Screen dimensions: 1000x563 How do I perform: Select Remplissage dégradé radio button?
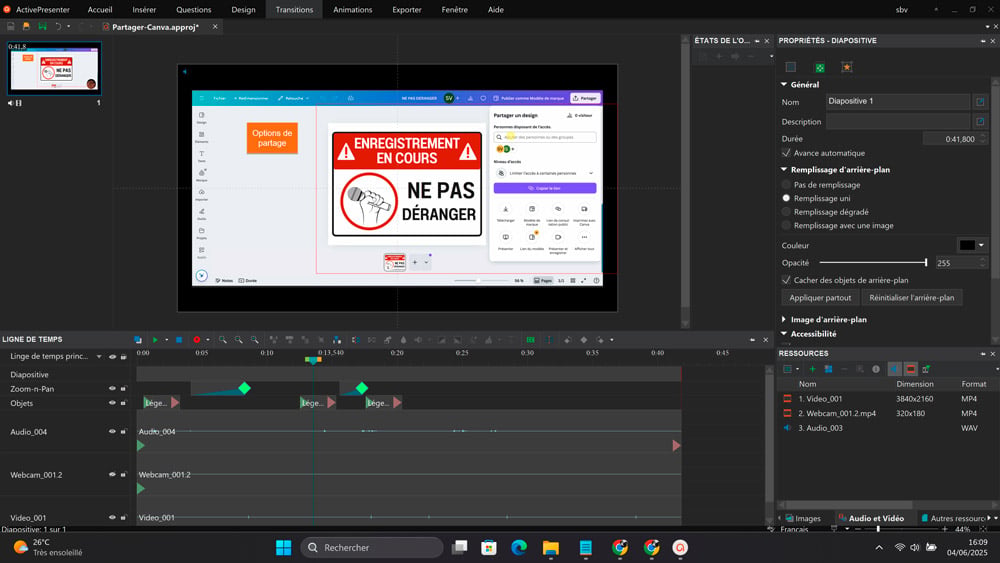click(x=786, y=212)
